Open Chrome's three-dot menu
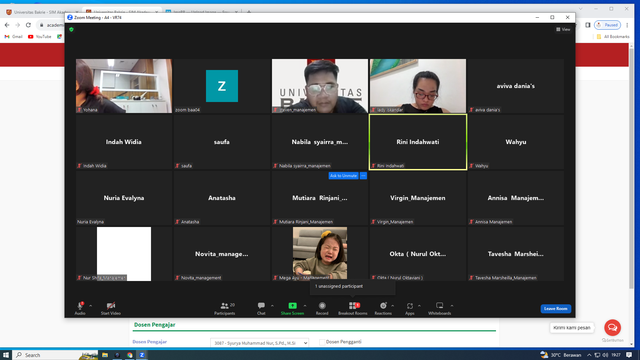The image size is (640, 360). click(x=627, y=25)
